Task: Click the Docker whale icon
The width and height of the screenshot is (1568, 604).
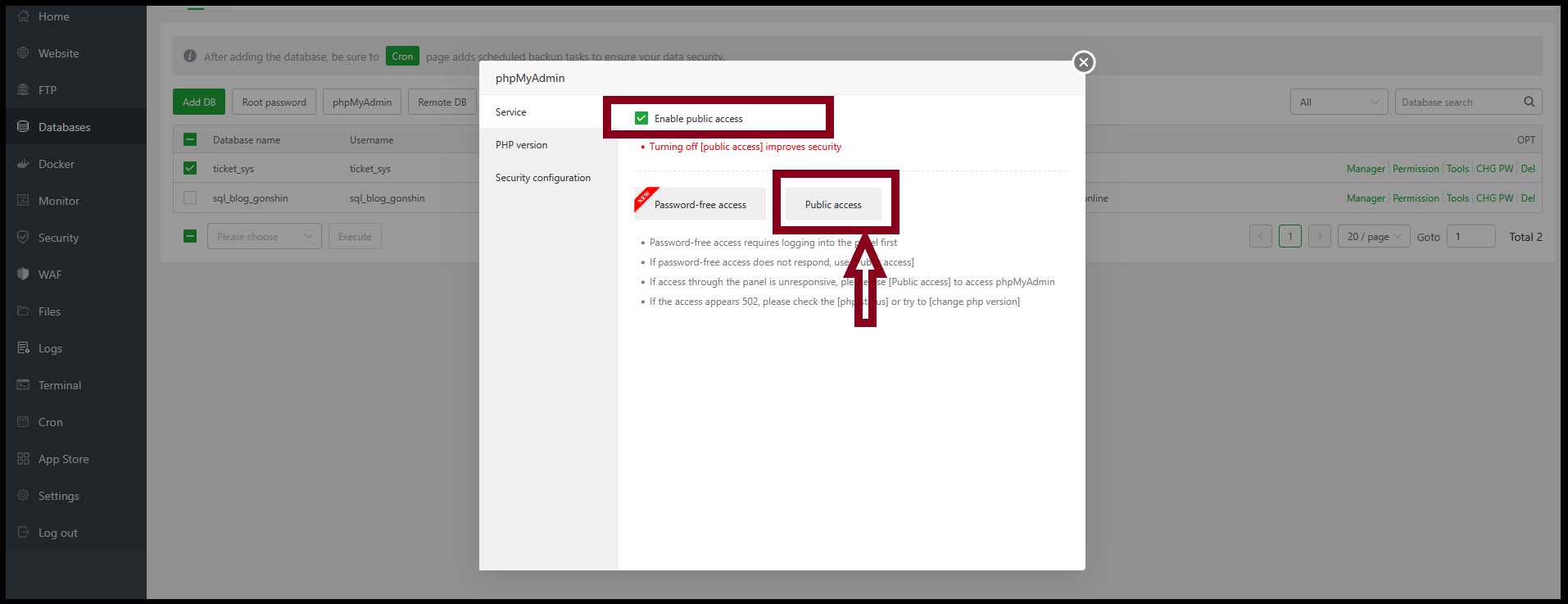Action: [x=23, y=164]
